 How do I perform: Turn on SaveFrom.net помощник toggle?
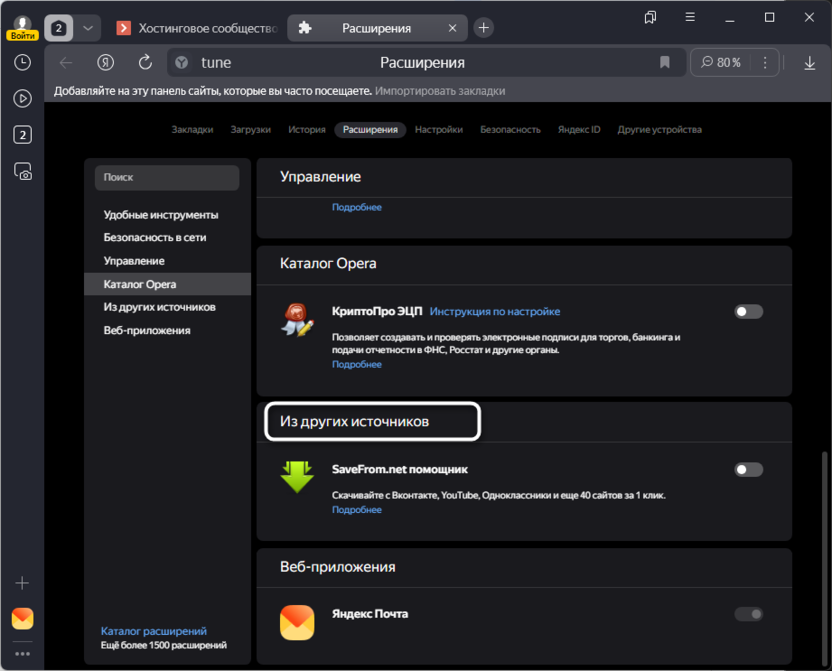tap(748, 470)
